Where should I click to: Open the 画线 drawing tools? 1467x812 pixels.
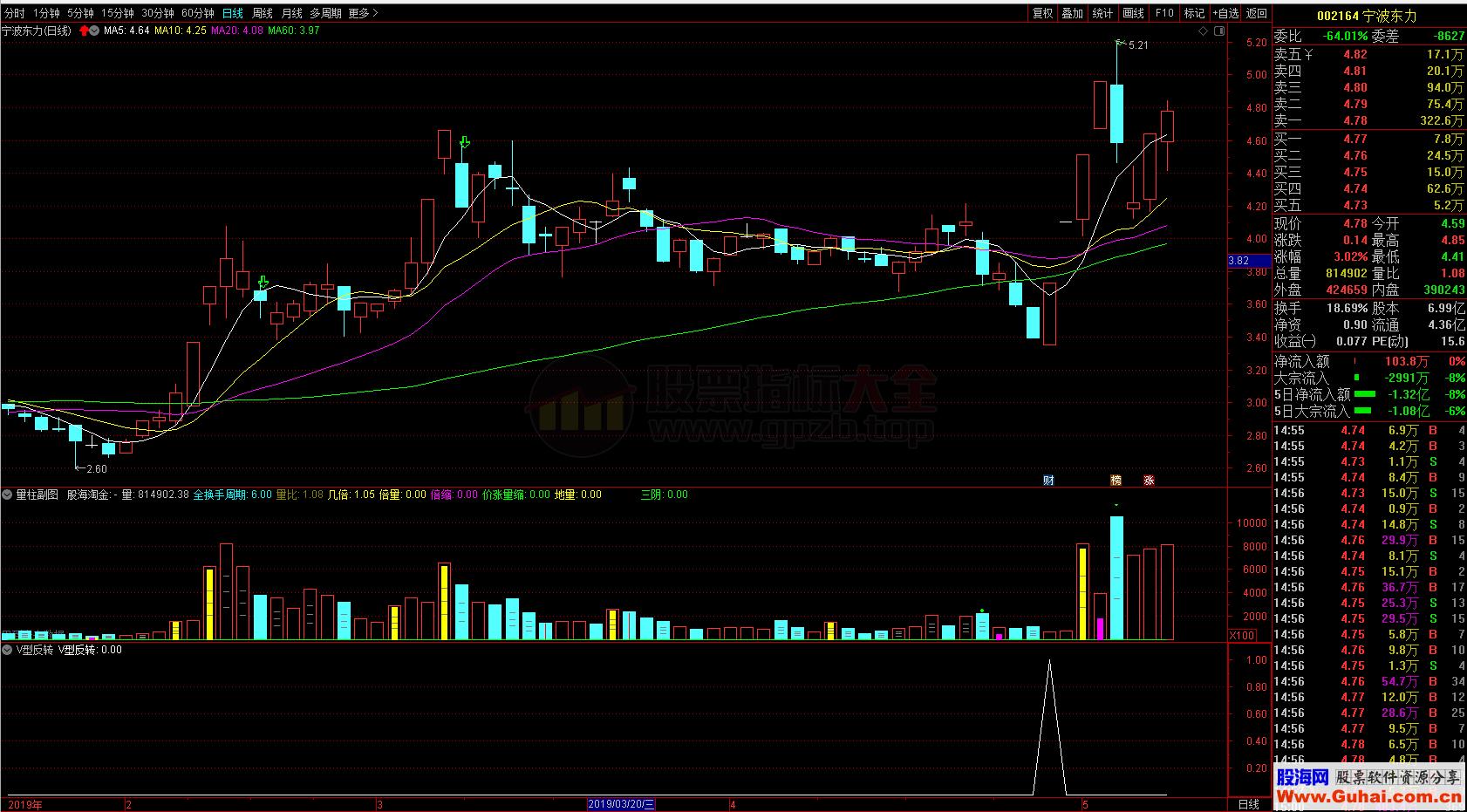(x=1134, y=13)
